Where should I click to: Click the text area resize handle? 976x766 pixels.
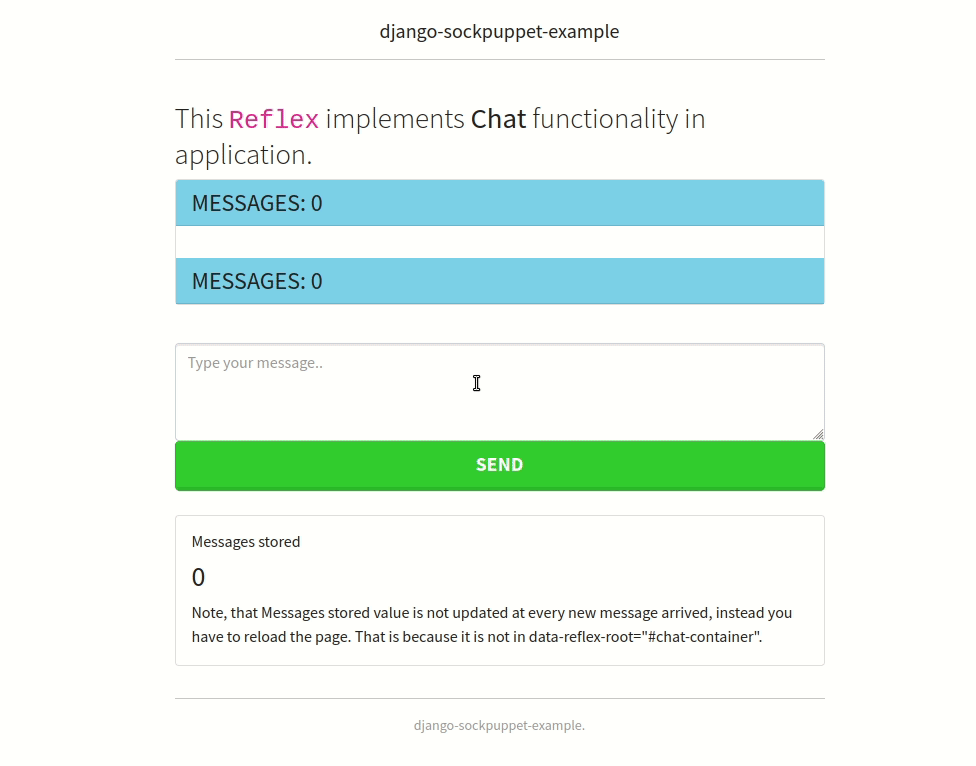pos(817,433)
